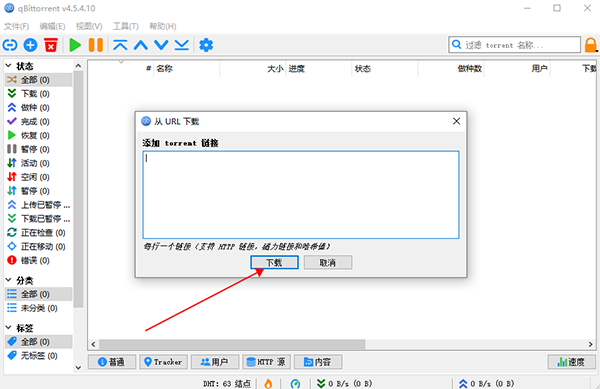
Task: Focus the torrent link text area
Action: click(301, 195)
